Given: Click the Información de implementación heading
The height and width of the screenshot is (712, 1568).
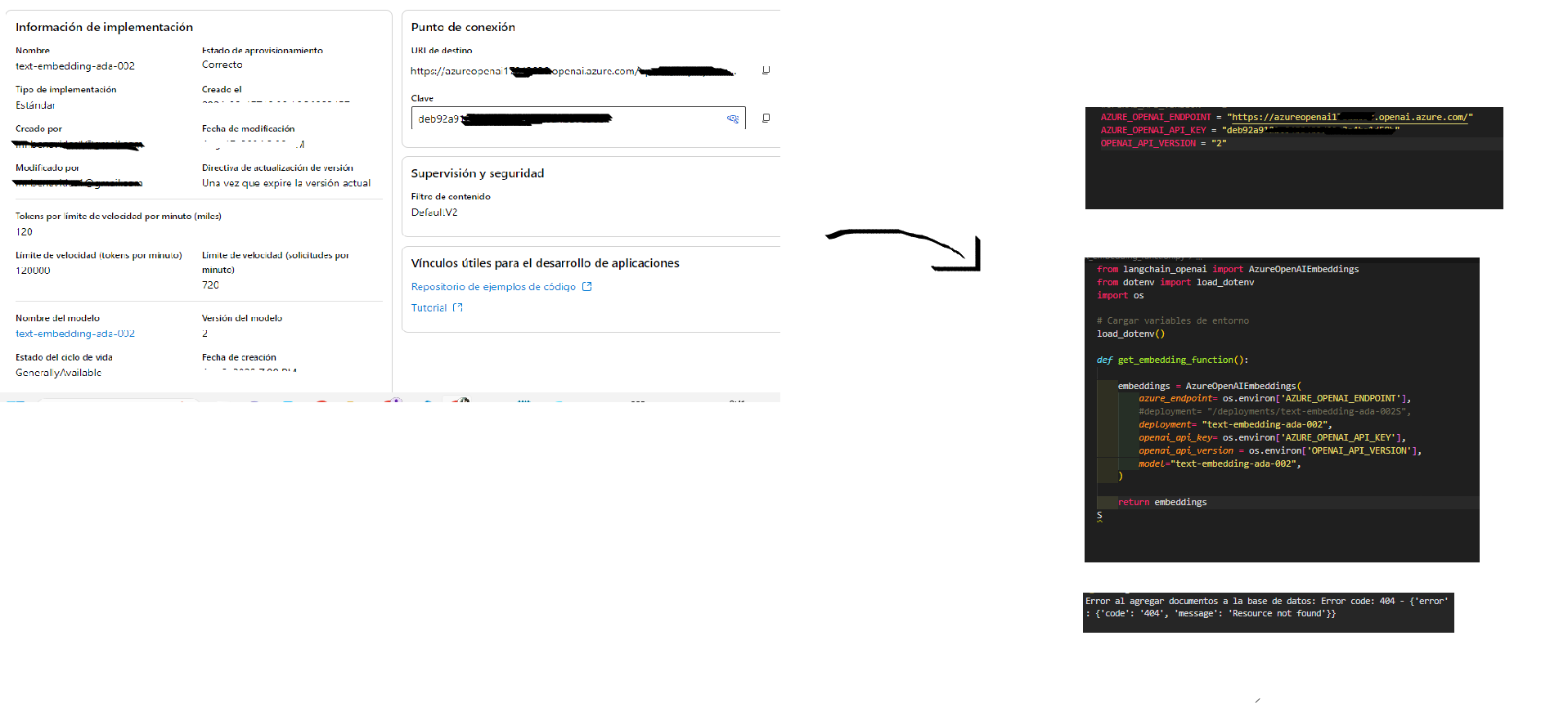Looking at the screenshot, I should click(104, 27).
